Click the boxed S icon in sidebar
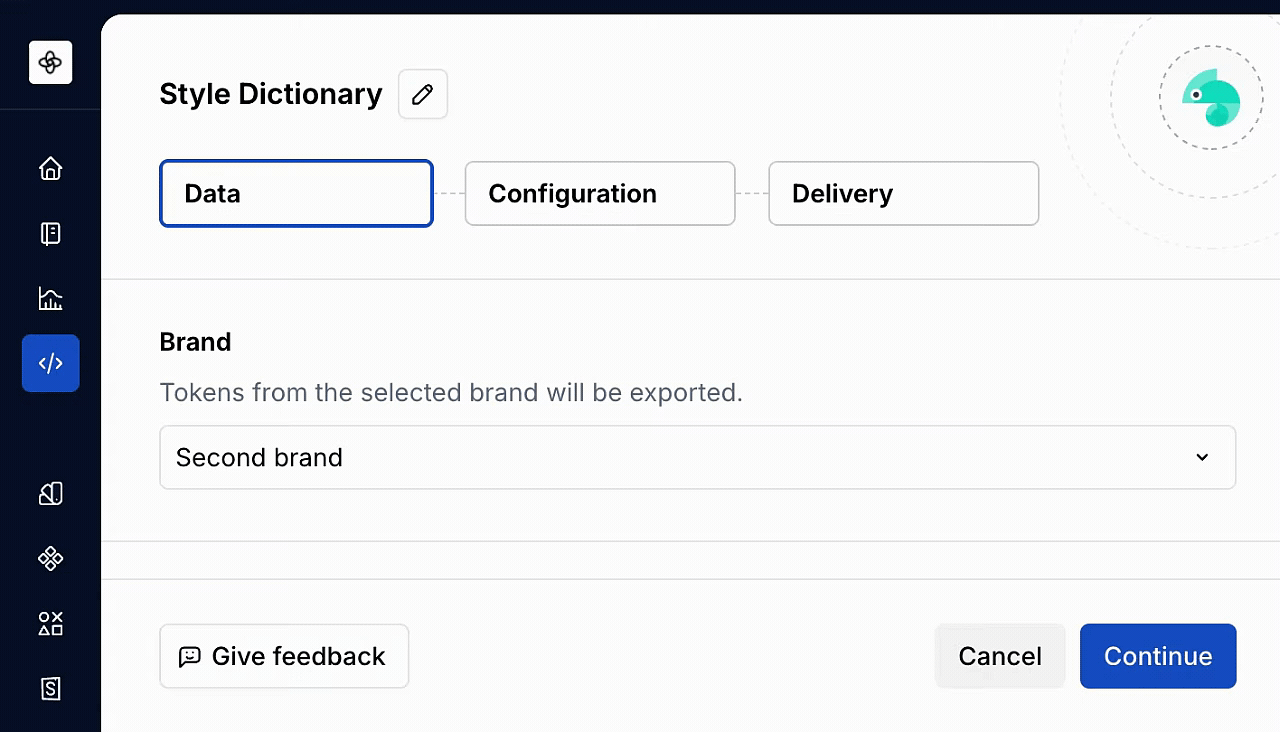The width and height of the screenshot is (1280, 732). 50,688
